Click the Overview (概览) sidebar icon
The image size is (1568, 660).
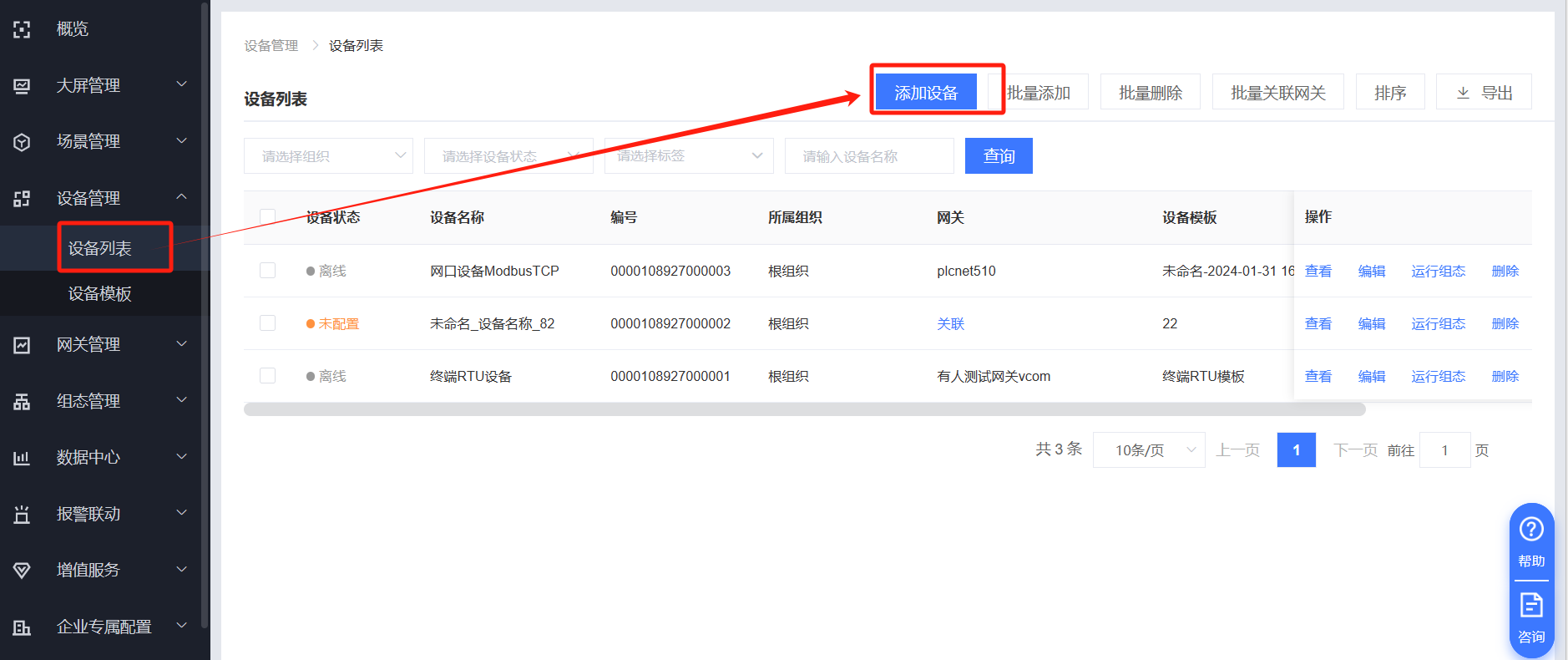(x=22, y=29)
